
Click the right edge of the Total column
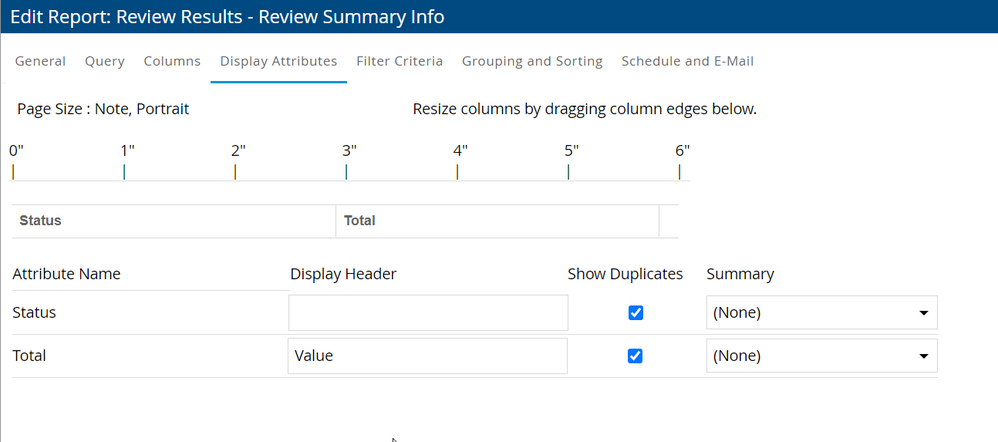click(659, 220)
